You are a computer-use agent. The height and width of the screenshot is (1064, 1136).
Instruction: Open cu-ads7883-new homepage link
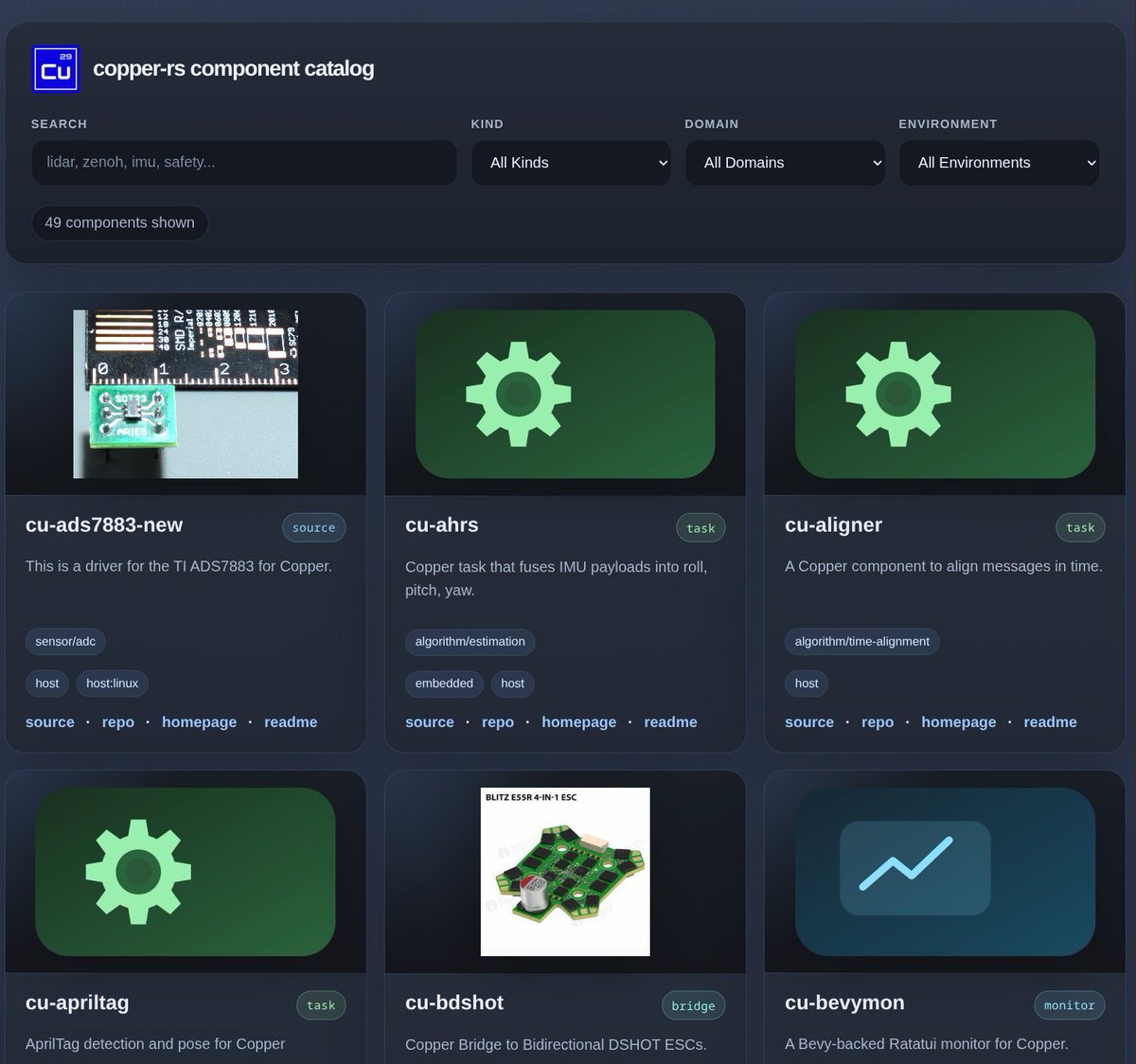(x=200, y=722)
